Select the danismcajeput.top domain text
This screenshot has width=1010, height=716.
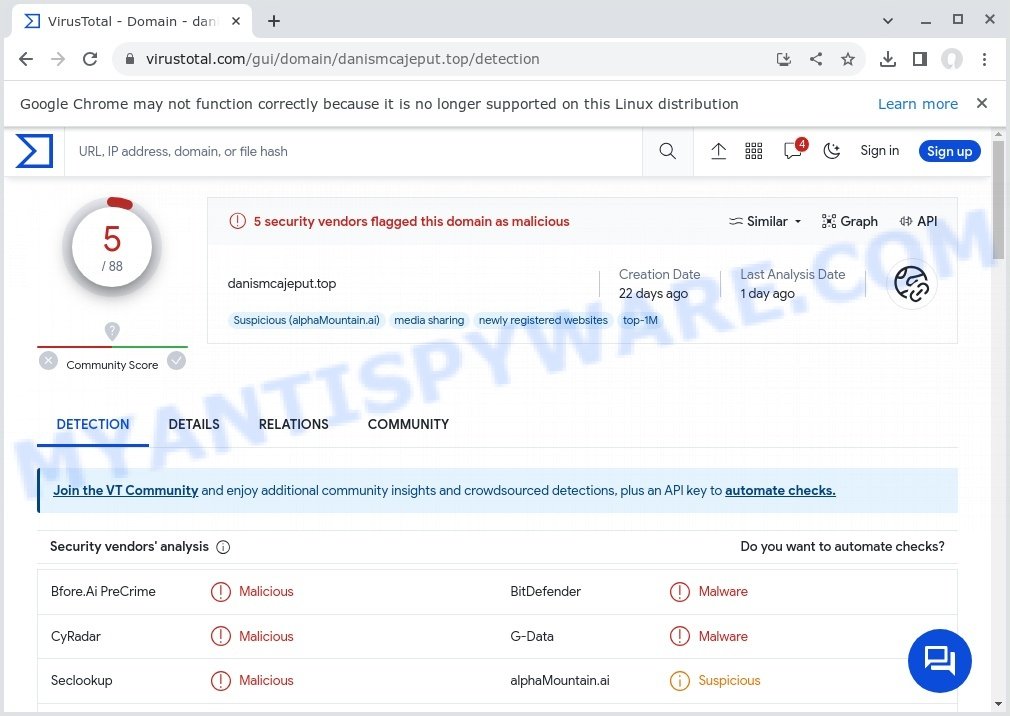coord(281,283)
